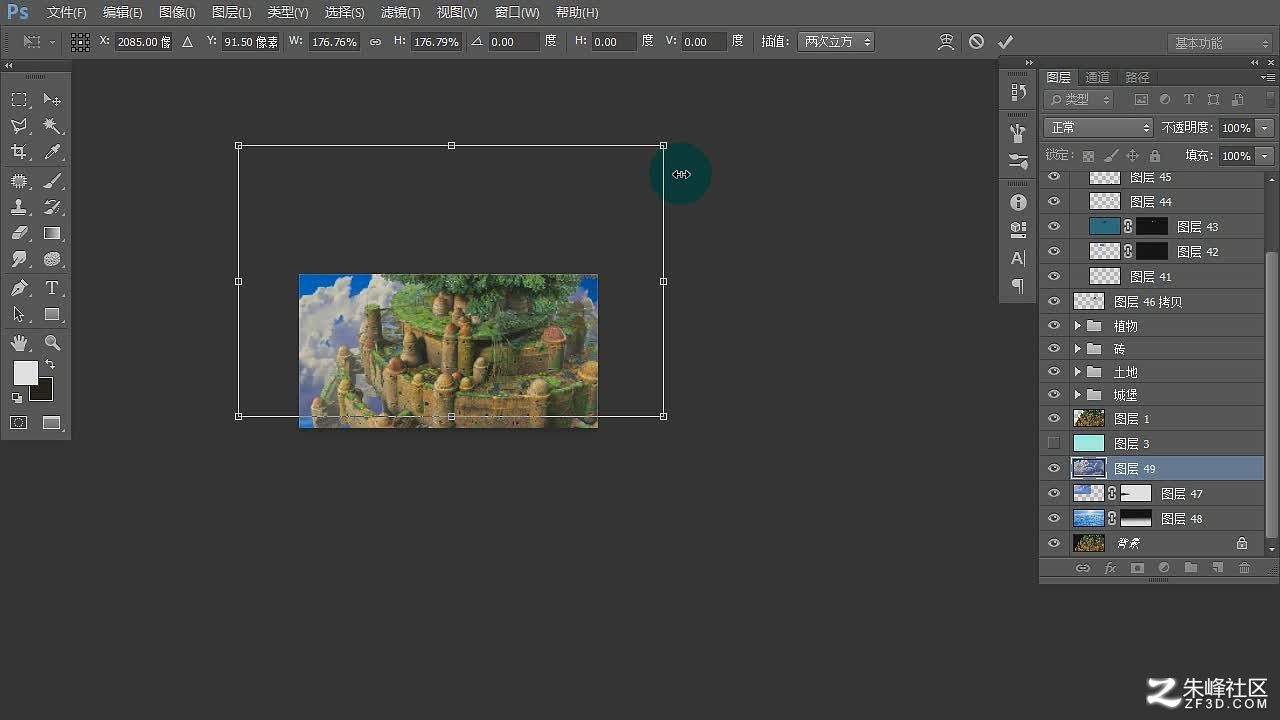Open the opacity 不透明度 slider dropdown
Screen dimensions: 1280x720
coord(1265,128)
